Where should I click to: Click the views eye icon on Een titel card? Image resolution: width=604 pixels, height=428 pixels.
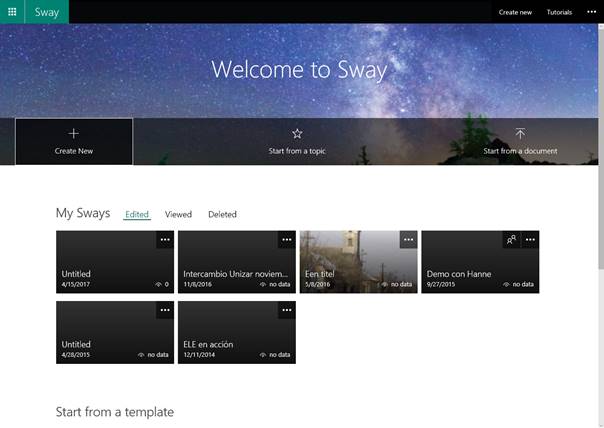385,285
